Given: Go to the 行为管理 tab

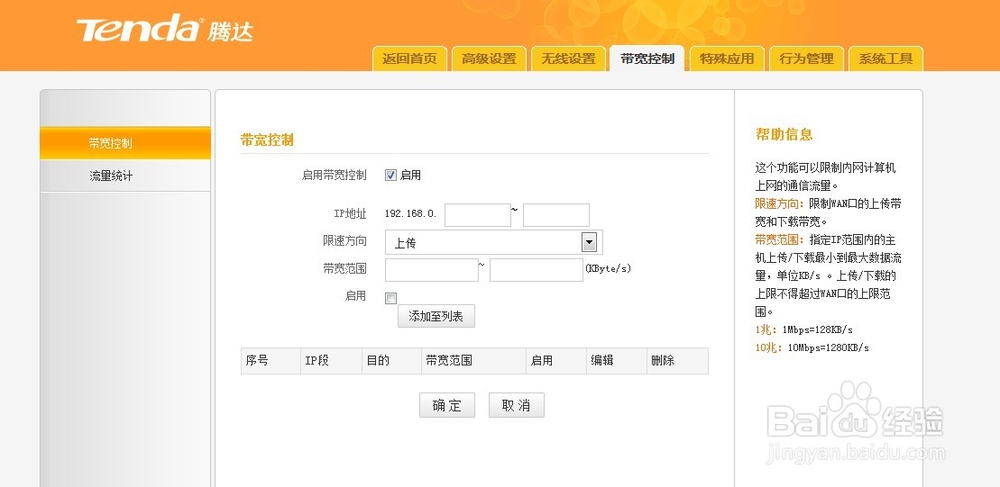Looking at the screenshot, I should click(x=806, y=59).
